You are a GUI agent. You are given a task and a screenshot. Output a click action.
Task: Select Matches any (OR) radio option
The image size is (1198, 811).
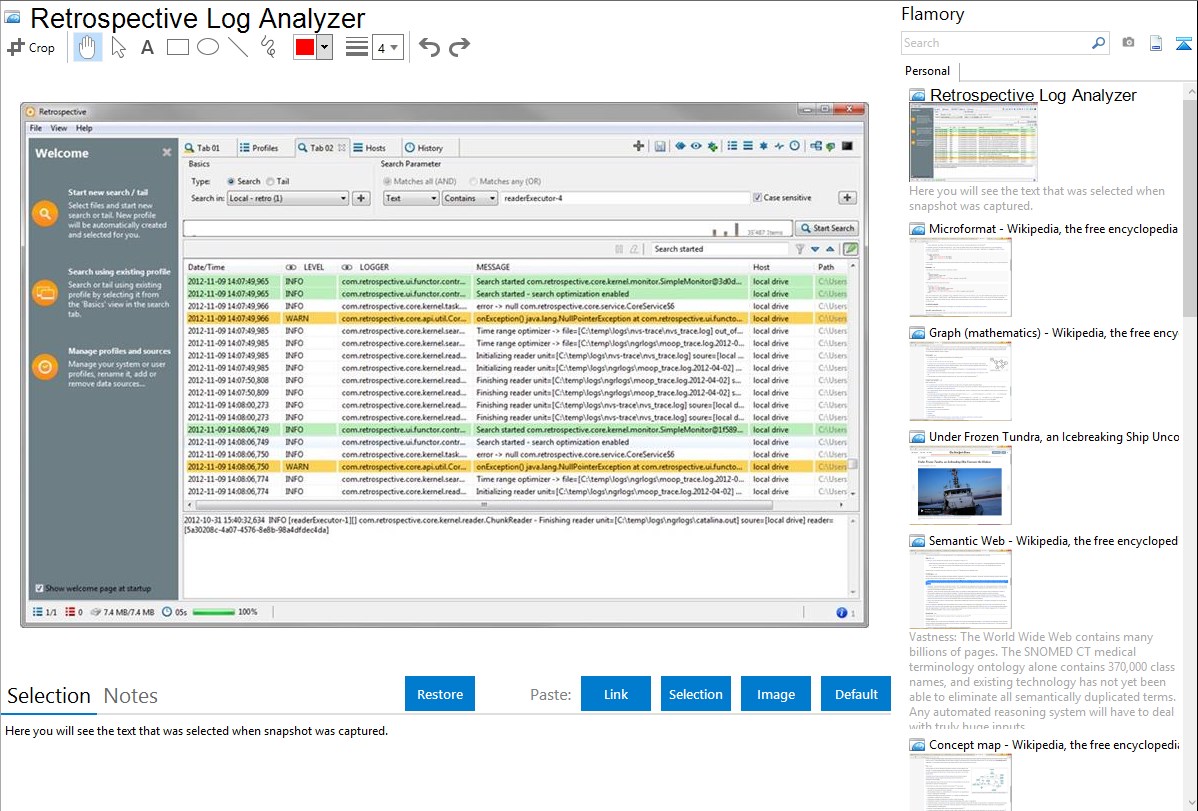[x=474, y=181]
